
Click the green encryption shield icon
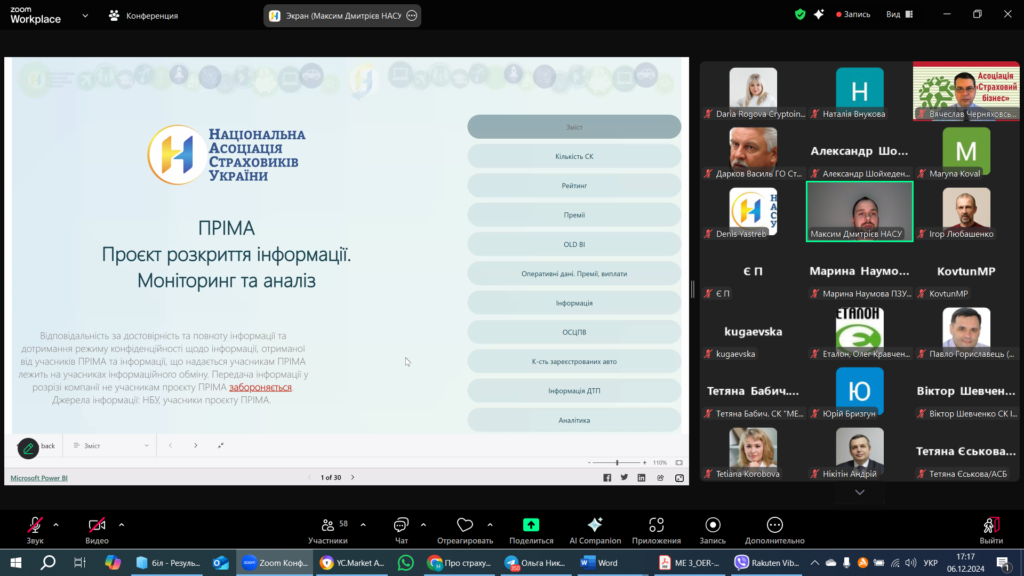[800, 14]
